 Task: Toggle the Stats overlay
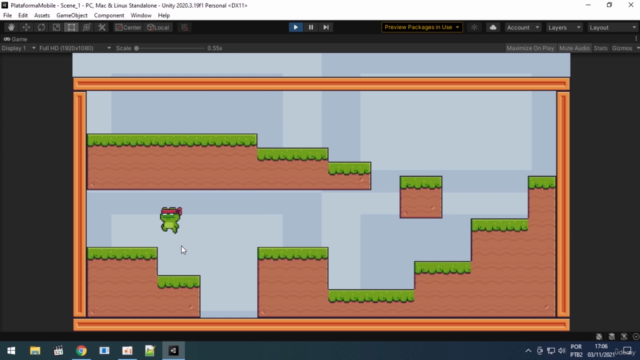point(600,48)
